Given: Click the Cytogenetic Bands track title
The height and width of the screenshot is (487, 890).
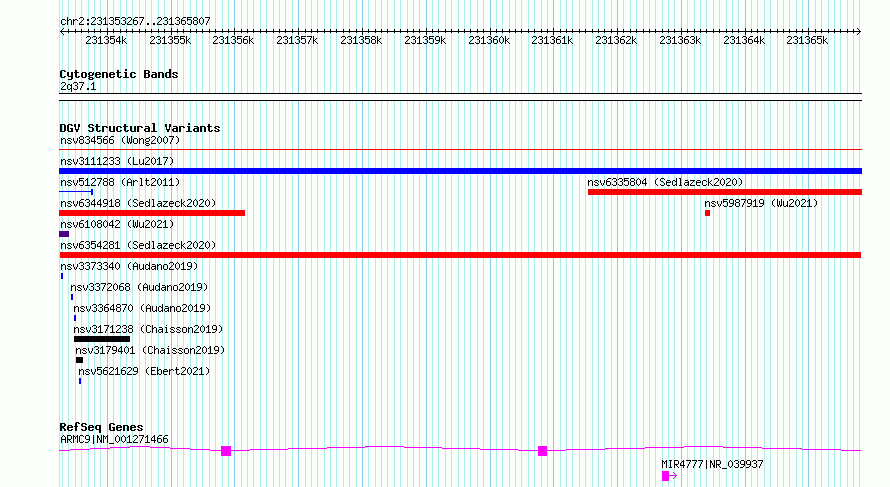Looking at the screenshot, I should pos(119,74).
